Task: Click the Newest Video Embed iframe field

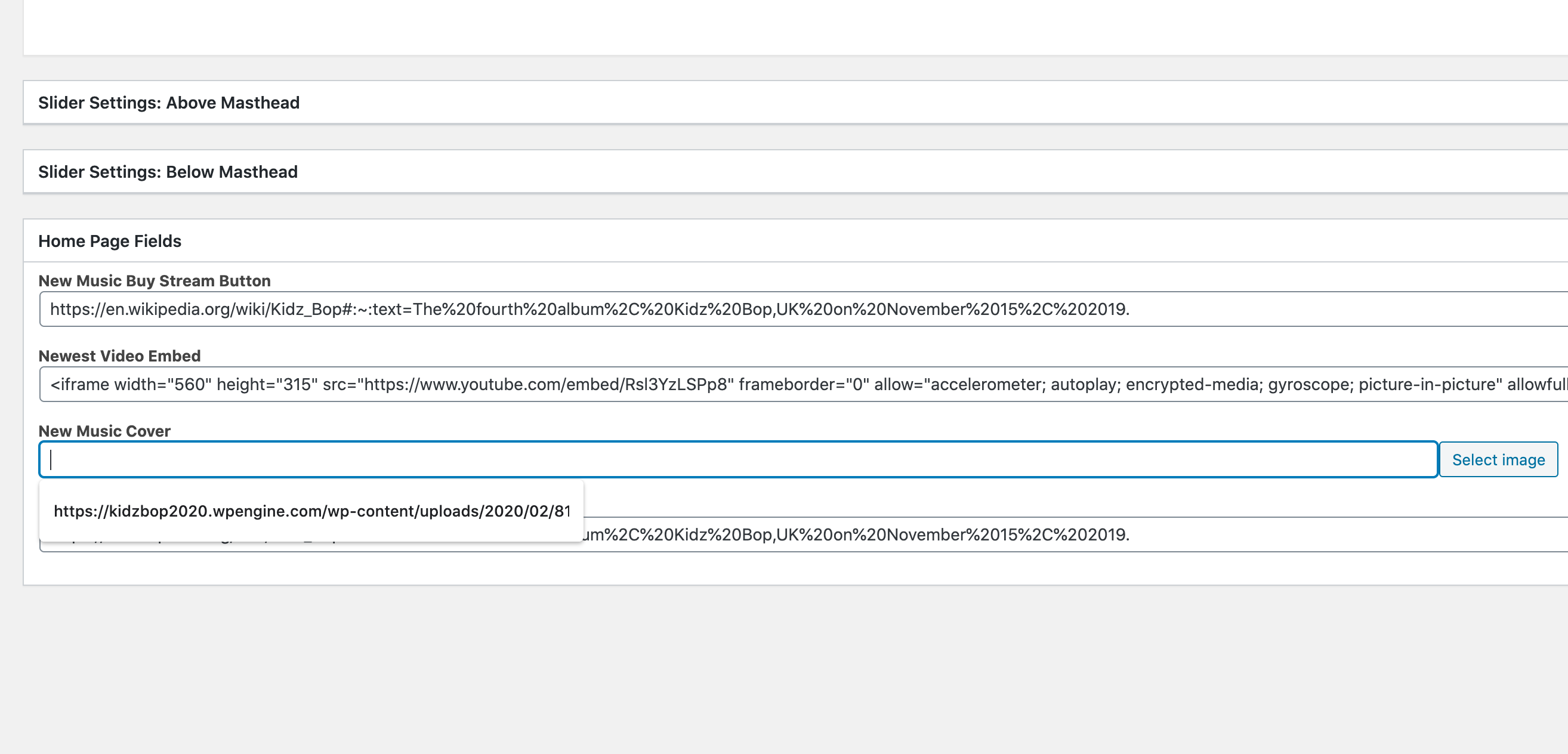Action: (x=804, y=385)
